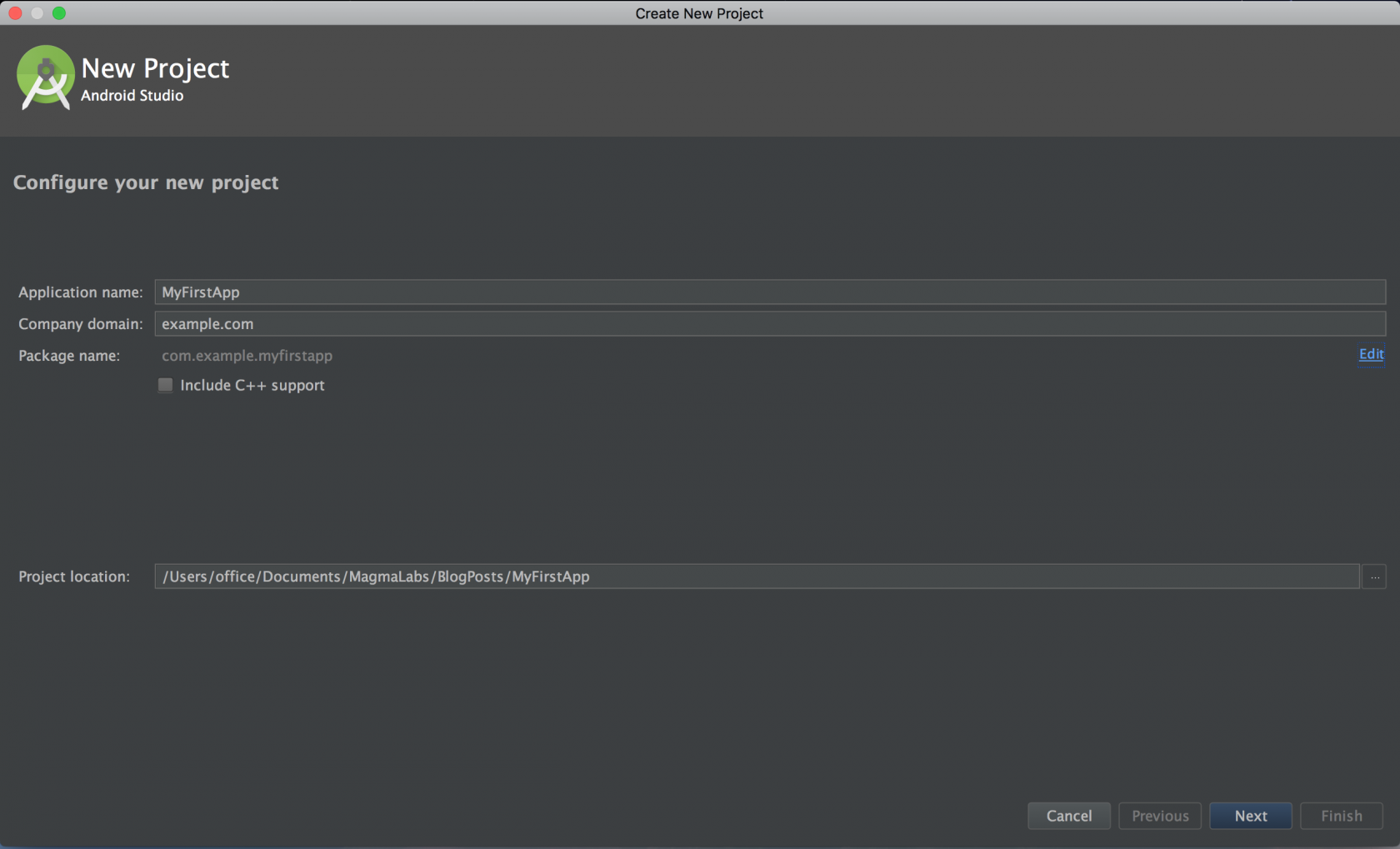
Task: Maximize the window with the green button
Action: pos(59,13)
